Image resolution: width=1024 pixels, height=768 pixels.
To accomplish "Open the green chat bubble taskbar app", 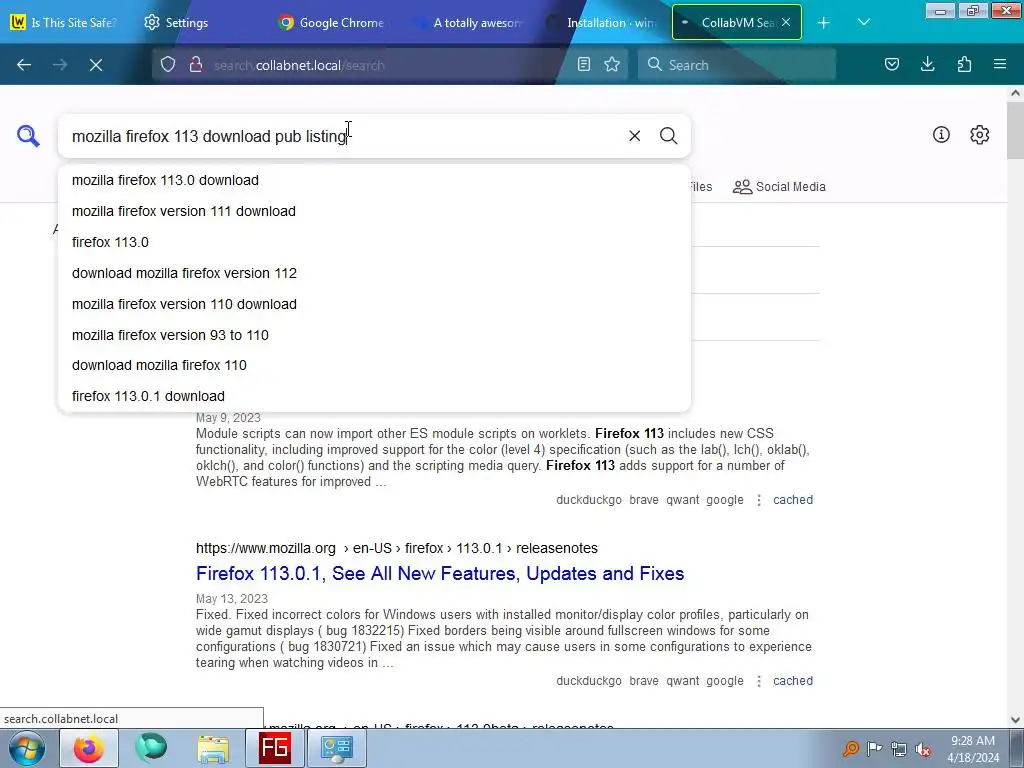I will pyautogui.click(x=151, y=748).
